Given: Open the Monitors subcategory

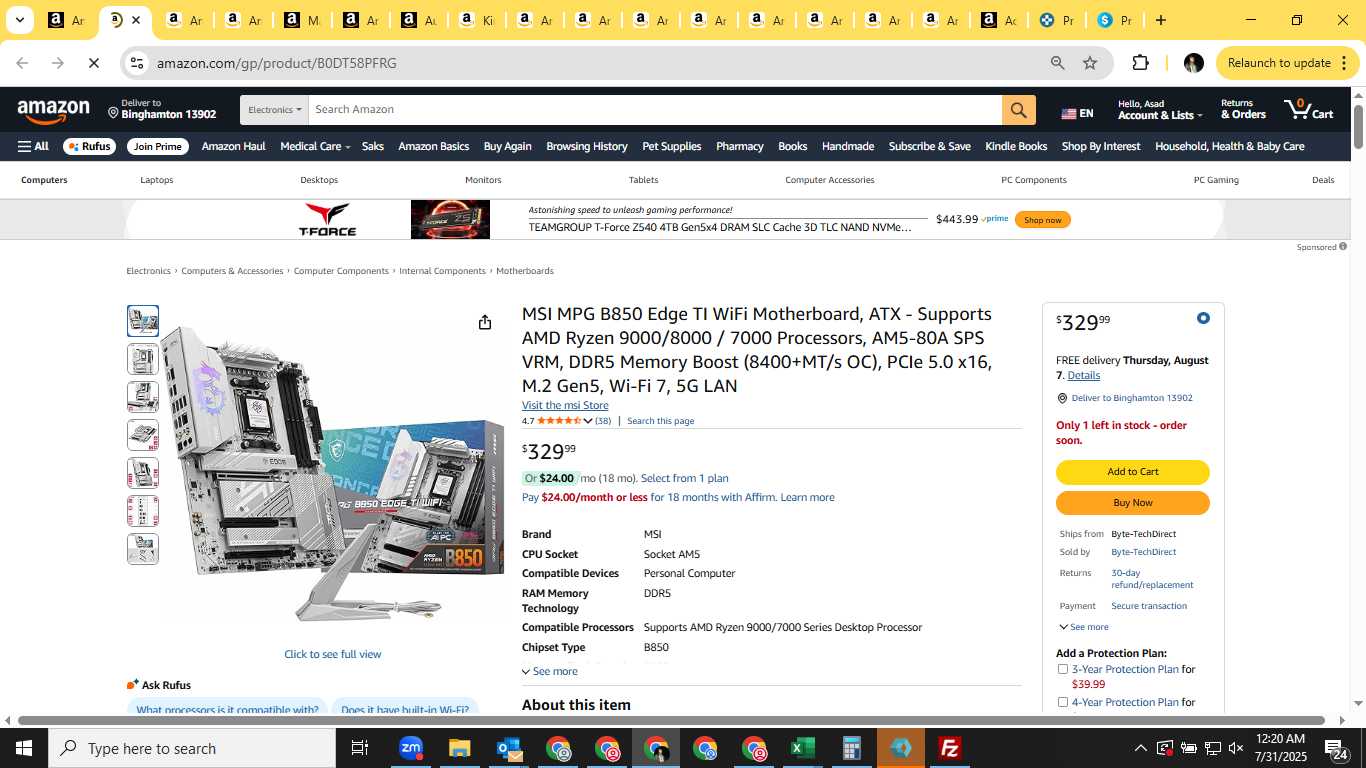Looking at the screenshot, I should [483, 180].
